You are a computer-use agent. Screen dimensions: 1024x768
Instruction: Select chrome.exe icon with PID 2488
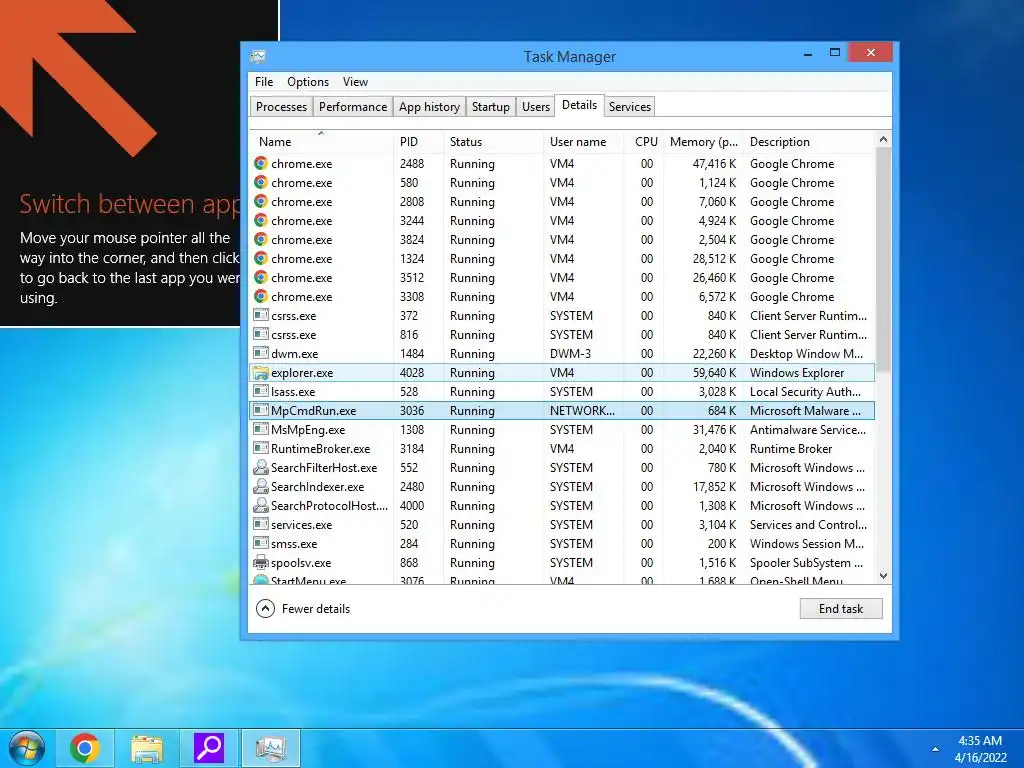pos(261,163)
